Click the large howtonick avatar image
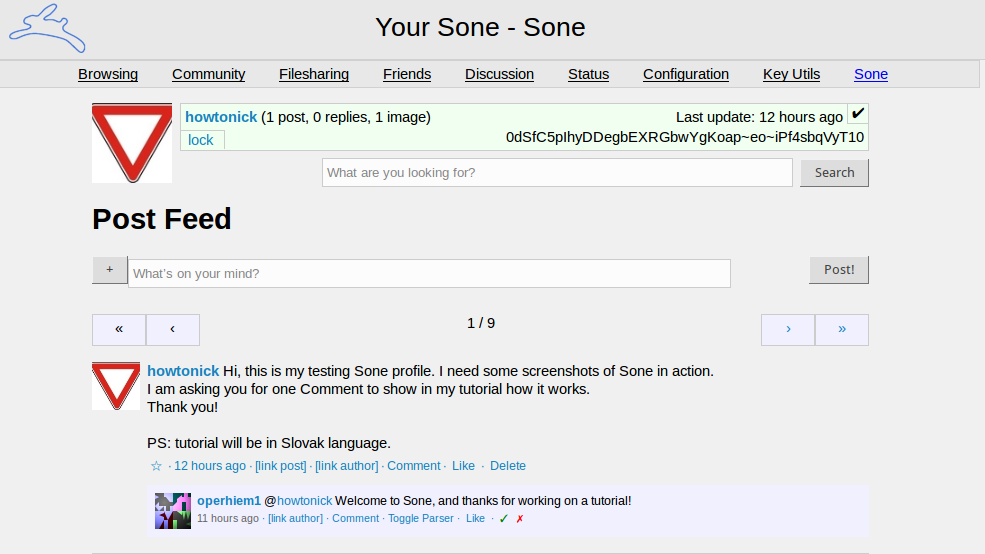The width and height of the screenshot is (985, 554). point(132,143)
